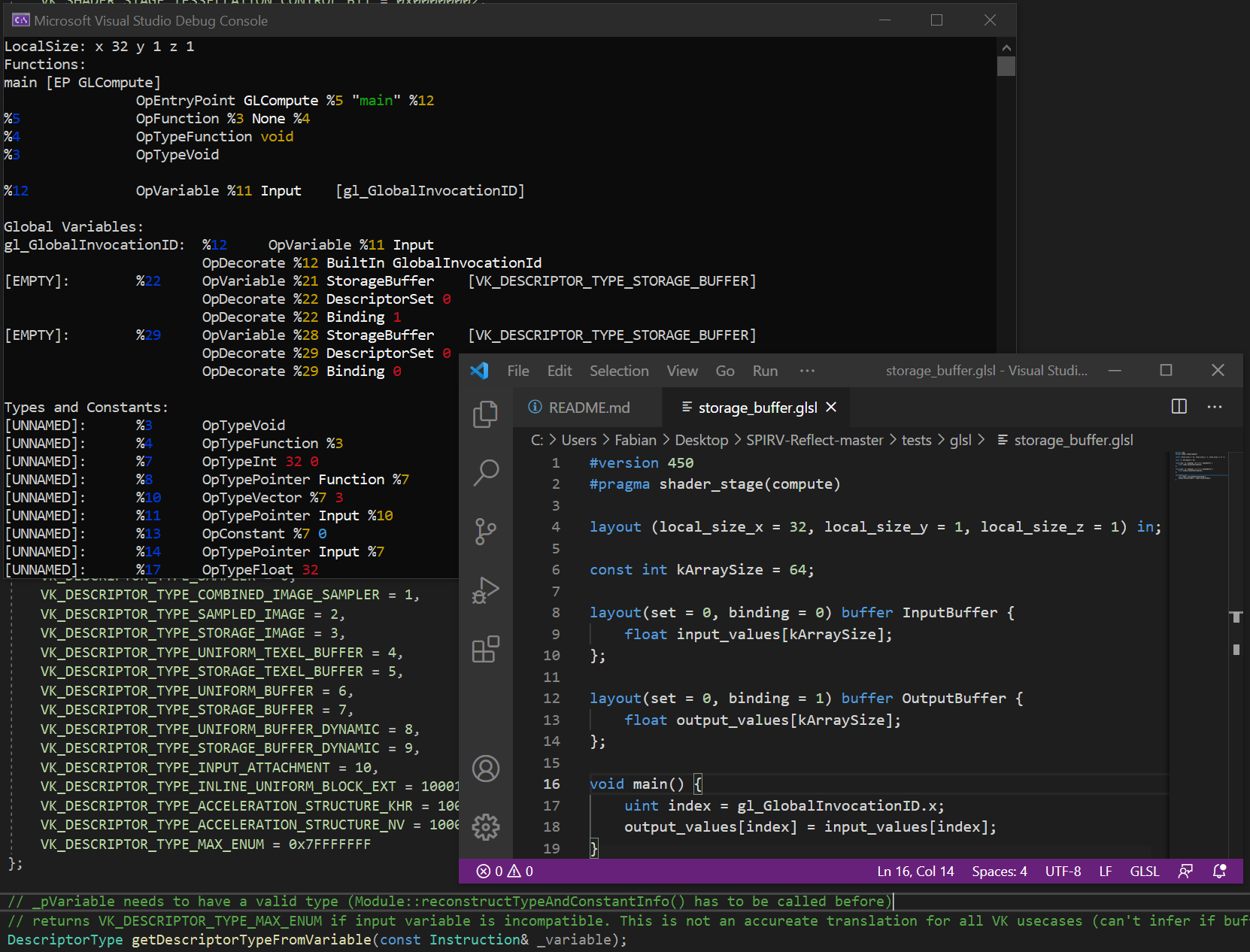Screen dimensions: 1250x952
Task: Open editor More Actions ellipsis
Action: 1215,407
